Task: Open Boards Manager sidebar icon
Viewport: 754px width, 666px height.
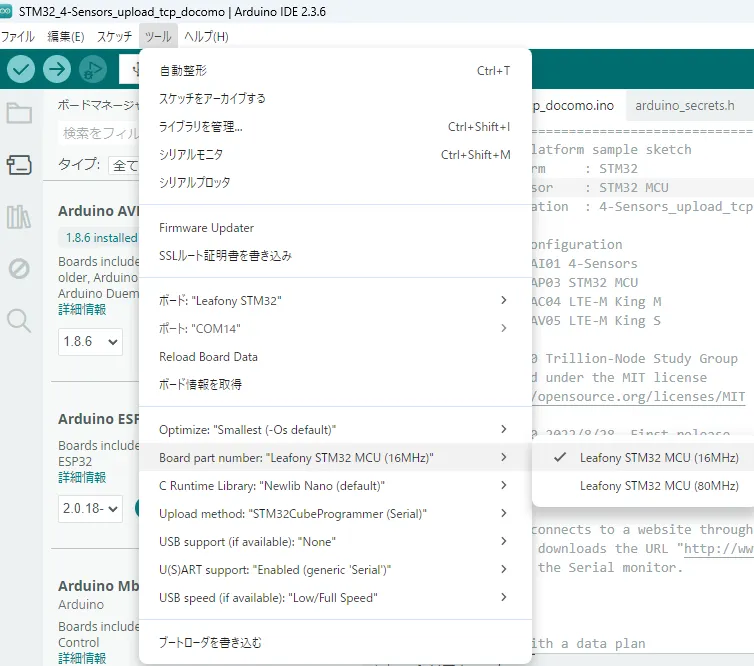Action: [x=19, y=164]
